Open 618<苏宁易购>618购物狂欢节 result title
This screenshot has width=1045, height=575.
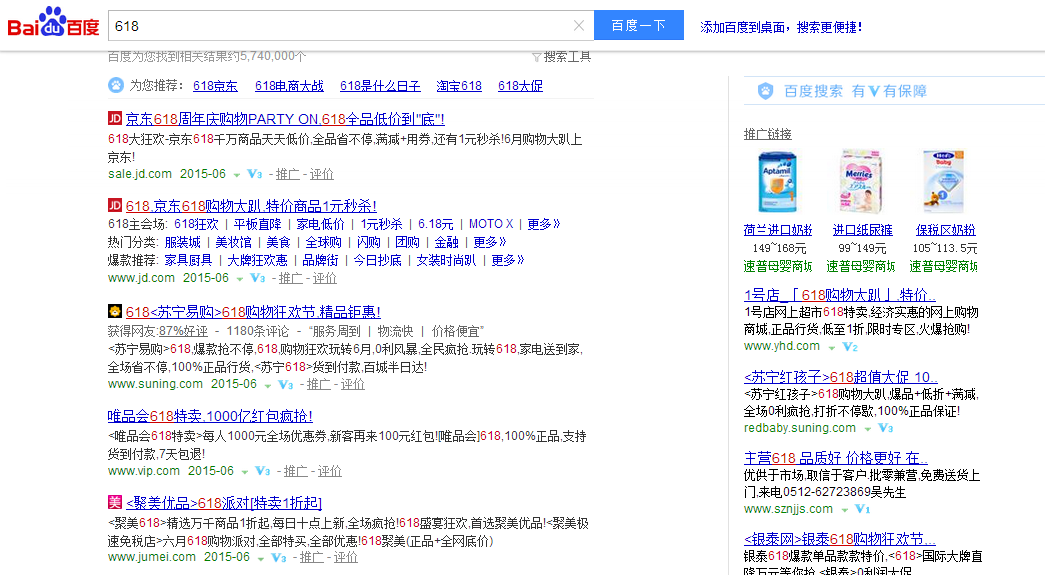pos(253,312)
